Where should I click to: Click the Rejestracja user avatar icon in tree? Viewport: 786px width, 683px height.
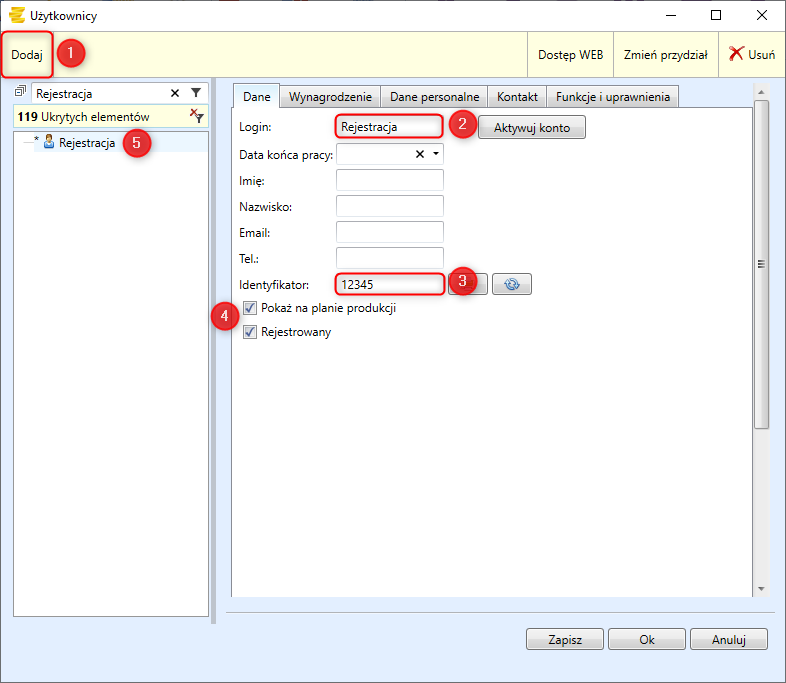click(x=48, y=143)
